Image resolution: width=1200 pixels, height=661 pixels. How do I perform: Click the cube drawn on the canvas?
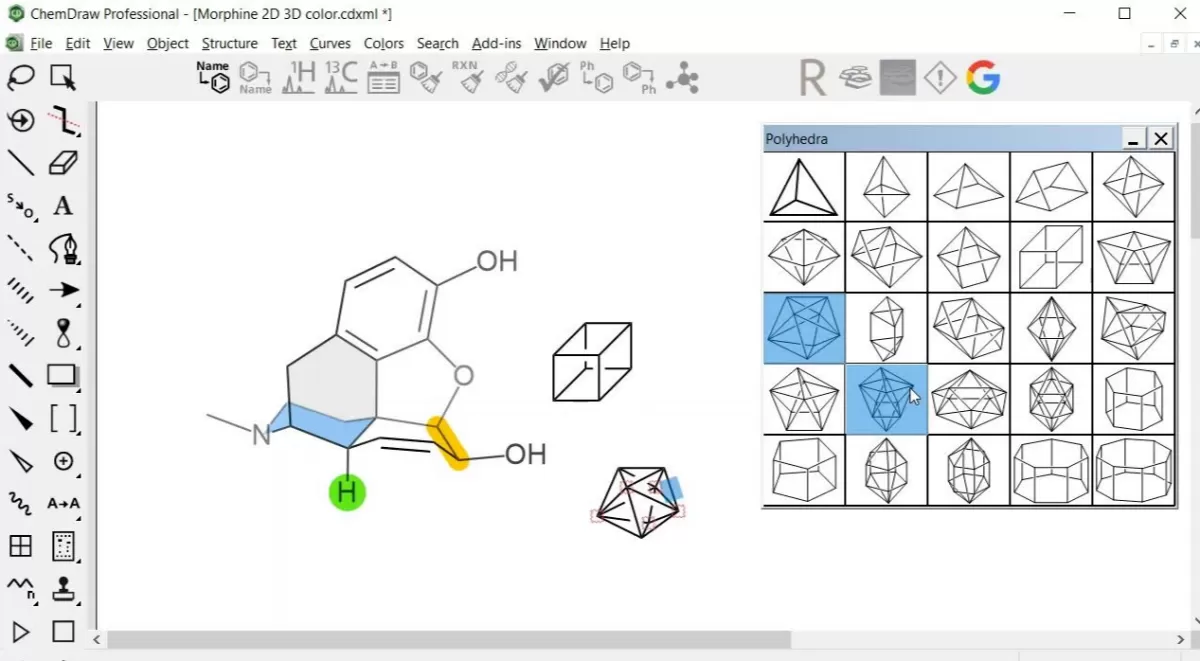592,362
